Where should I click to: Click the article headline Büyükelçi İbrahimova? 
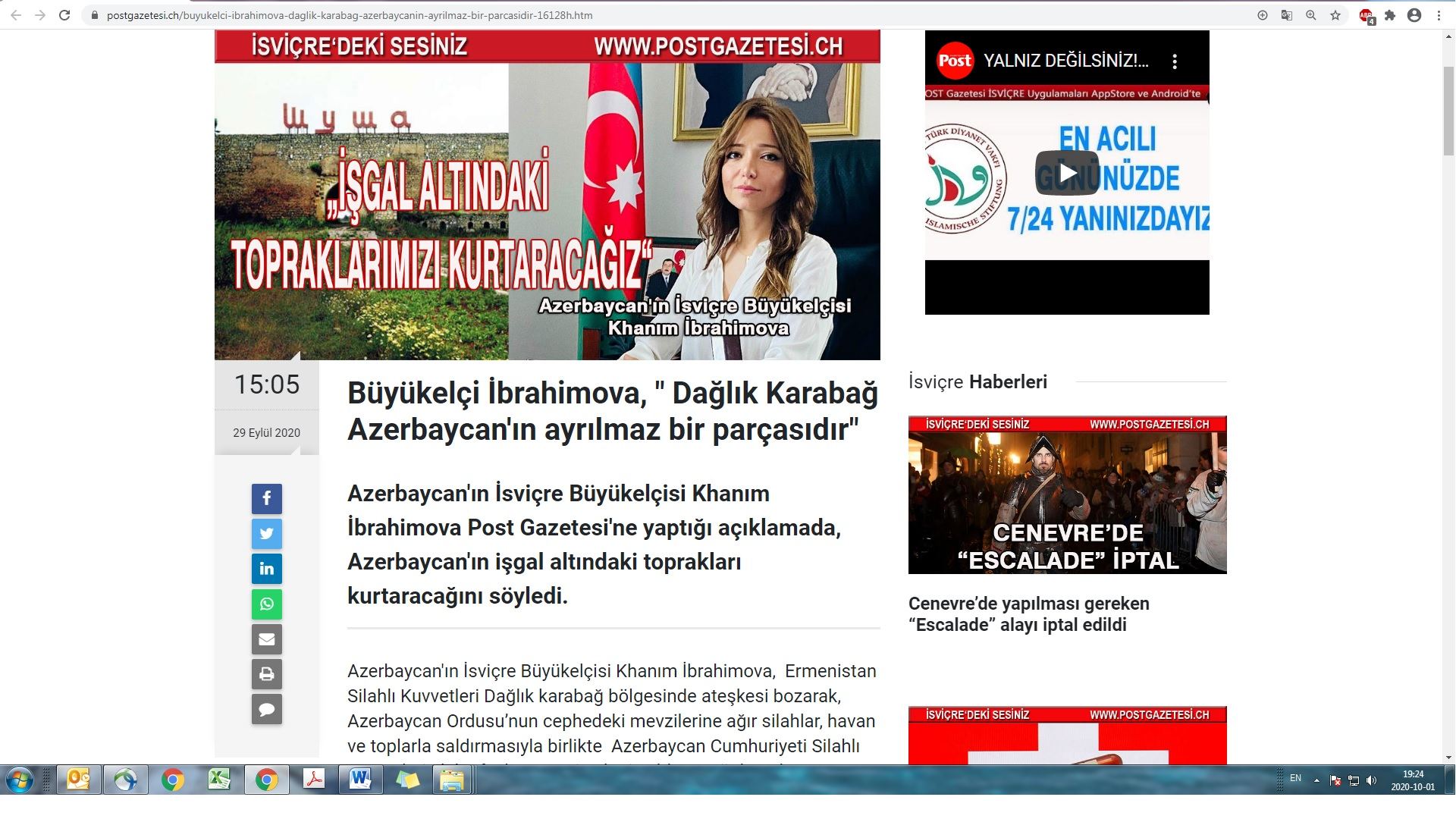pyautogui.click(x=613, y=411)
